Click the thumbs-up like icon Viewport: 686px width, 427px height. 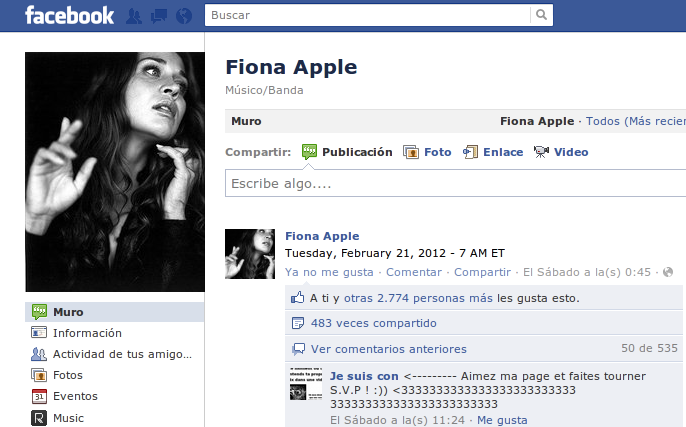point(297,298)
